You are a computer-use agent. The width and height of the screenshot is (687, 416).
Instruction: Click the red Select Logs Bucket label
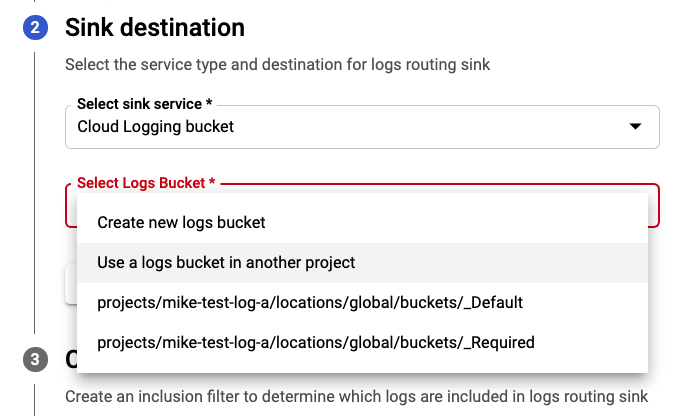[x=146, y=183]
